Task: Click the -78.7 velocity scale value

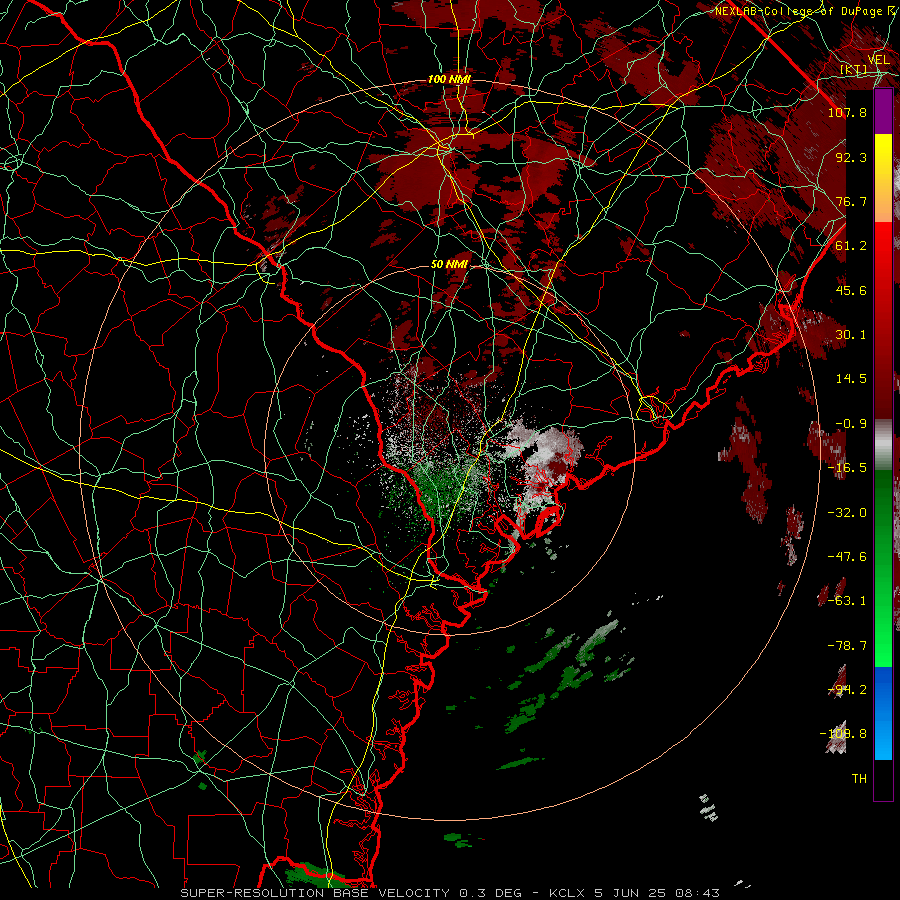Action: pos(847,646)
